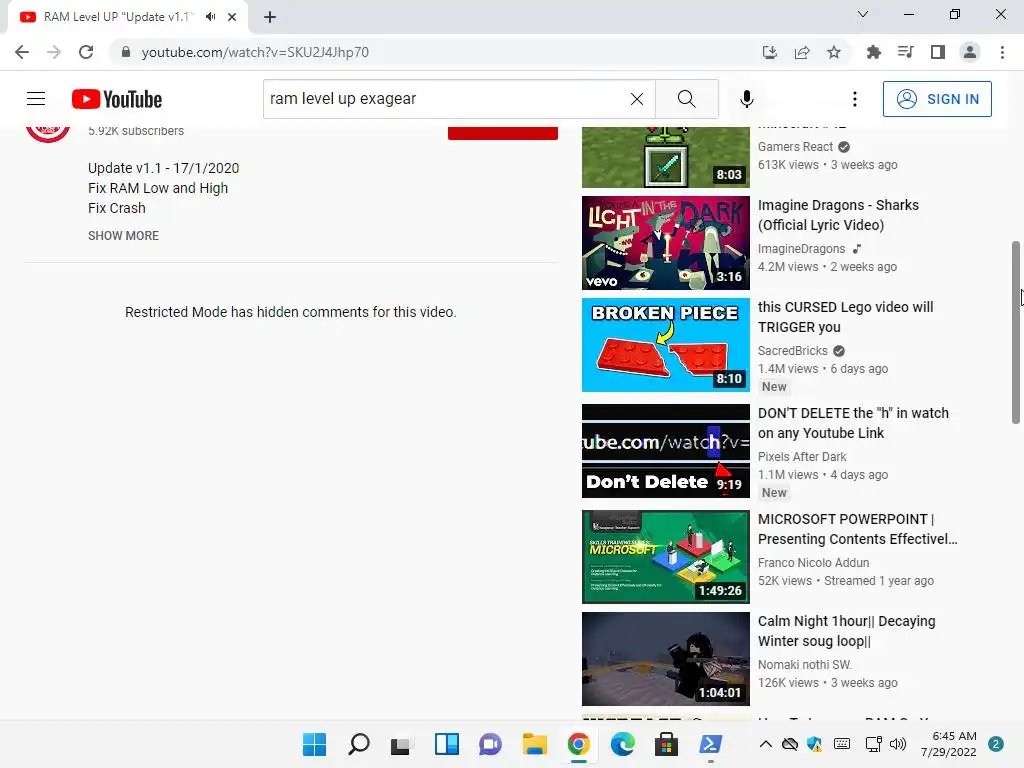Click the address bar URL
Image resolution: width=1024 pixels, height=768 pixels.
tap(255, 52)
